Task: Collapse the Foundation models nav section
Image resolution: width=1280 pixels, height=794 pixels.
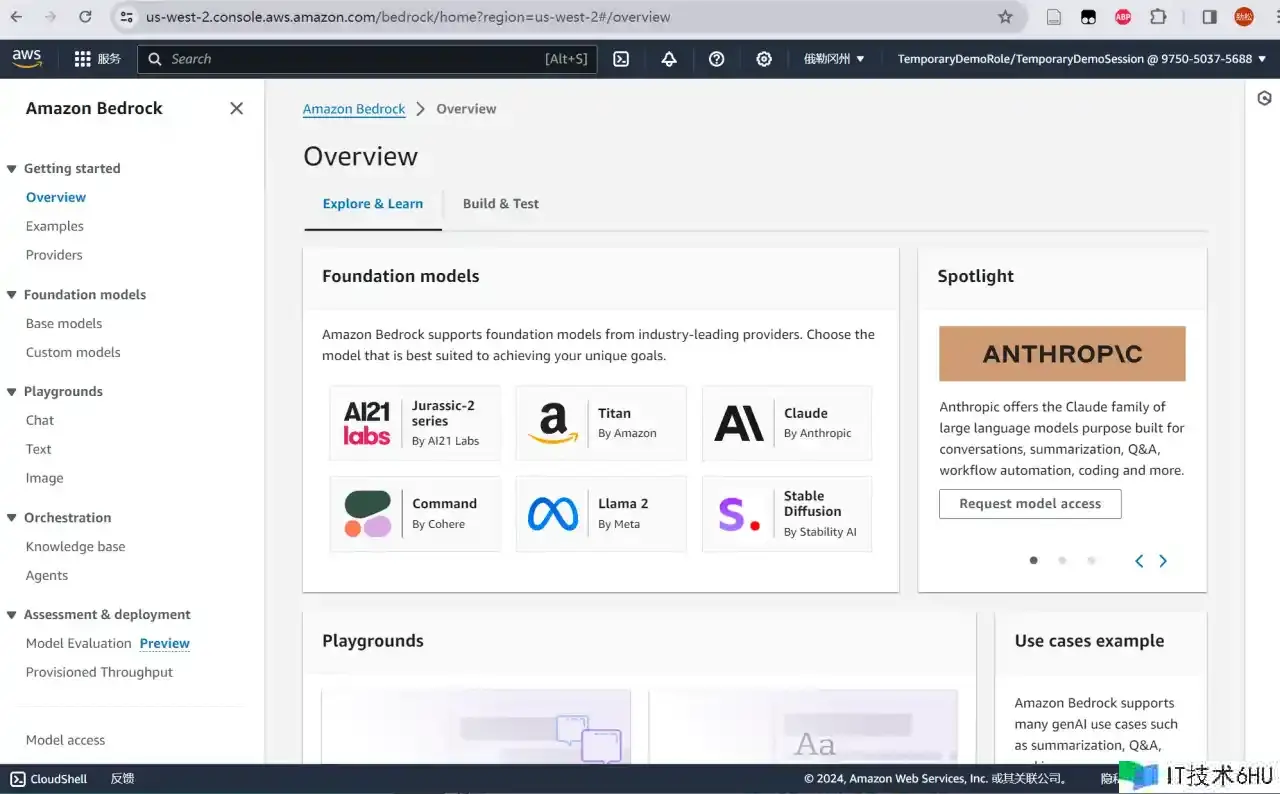Action: [12, 295]
